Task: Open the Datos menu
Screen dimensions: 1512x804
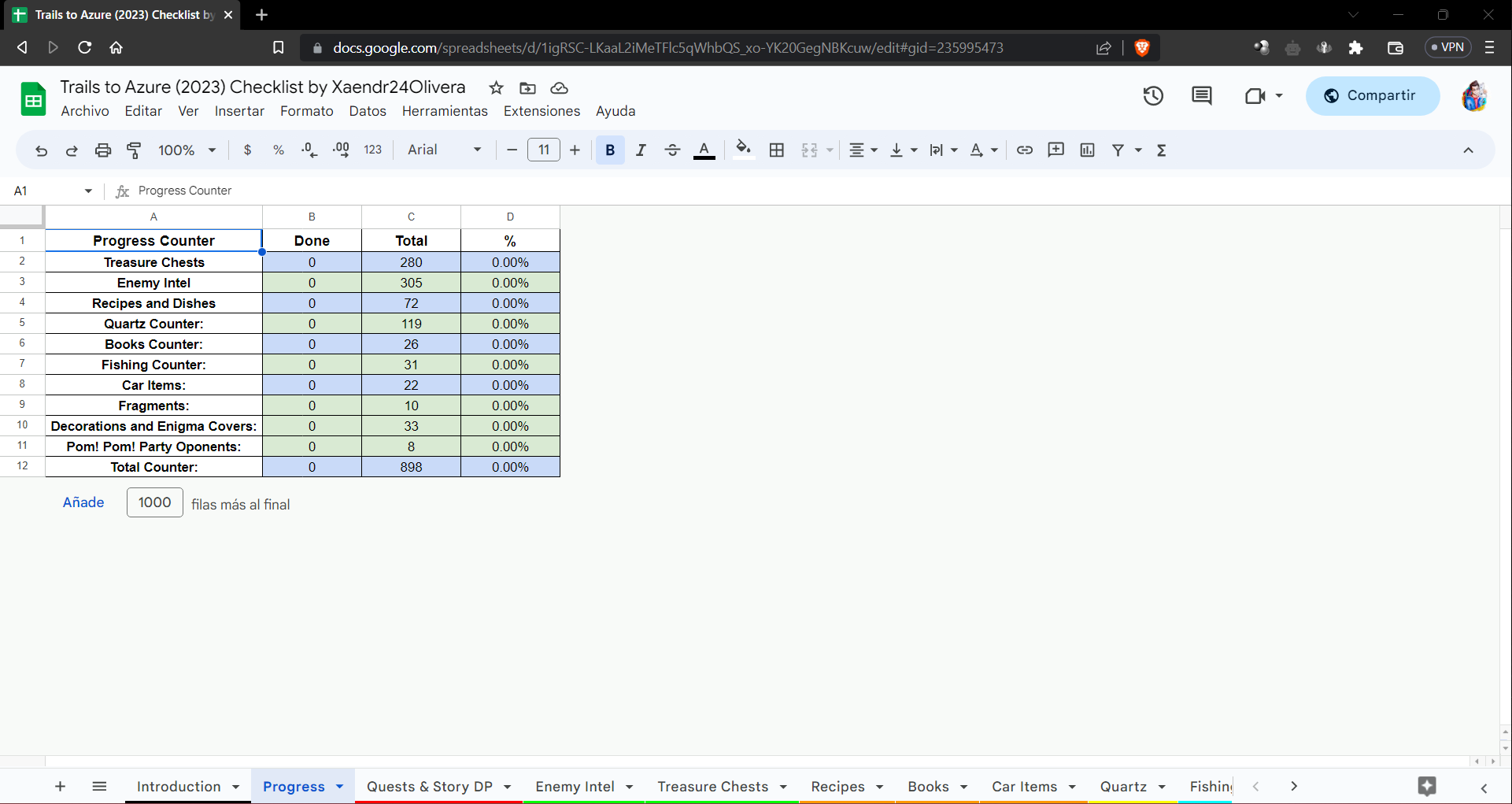Action: pos(368,112)
